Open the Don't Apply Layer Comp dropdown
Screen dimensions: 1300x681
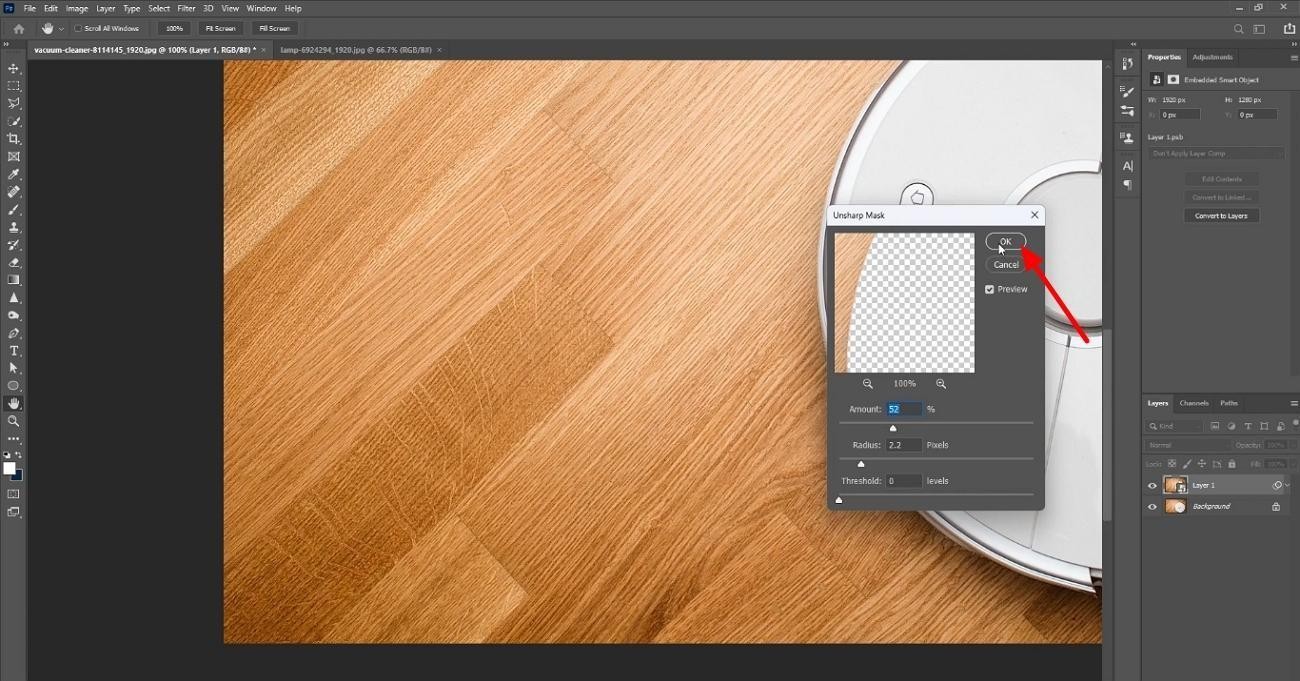[x=1217, y=153]
